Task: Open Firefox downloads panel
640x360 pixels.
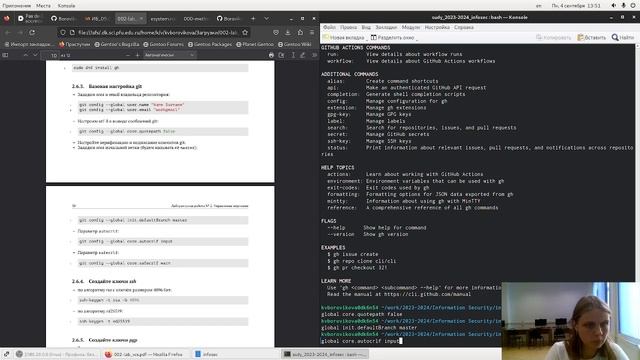Action: point(288,33)
